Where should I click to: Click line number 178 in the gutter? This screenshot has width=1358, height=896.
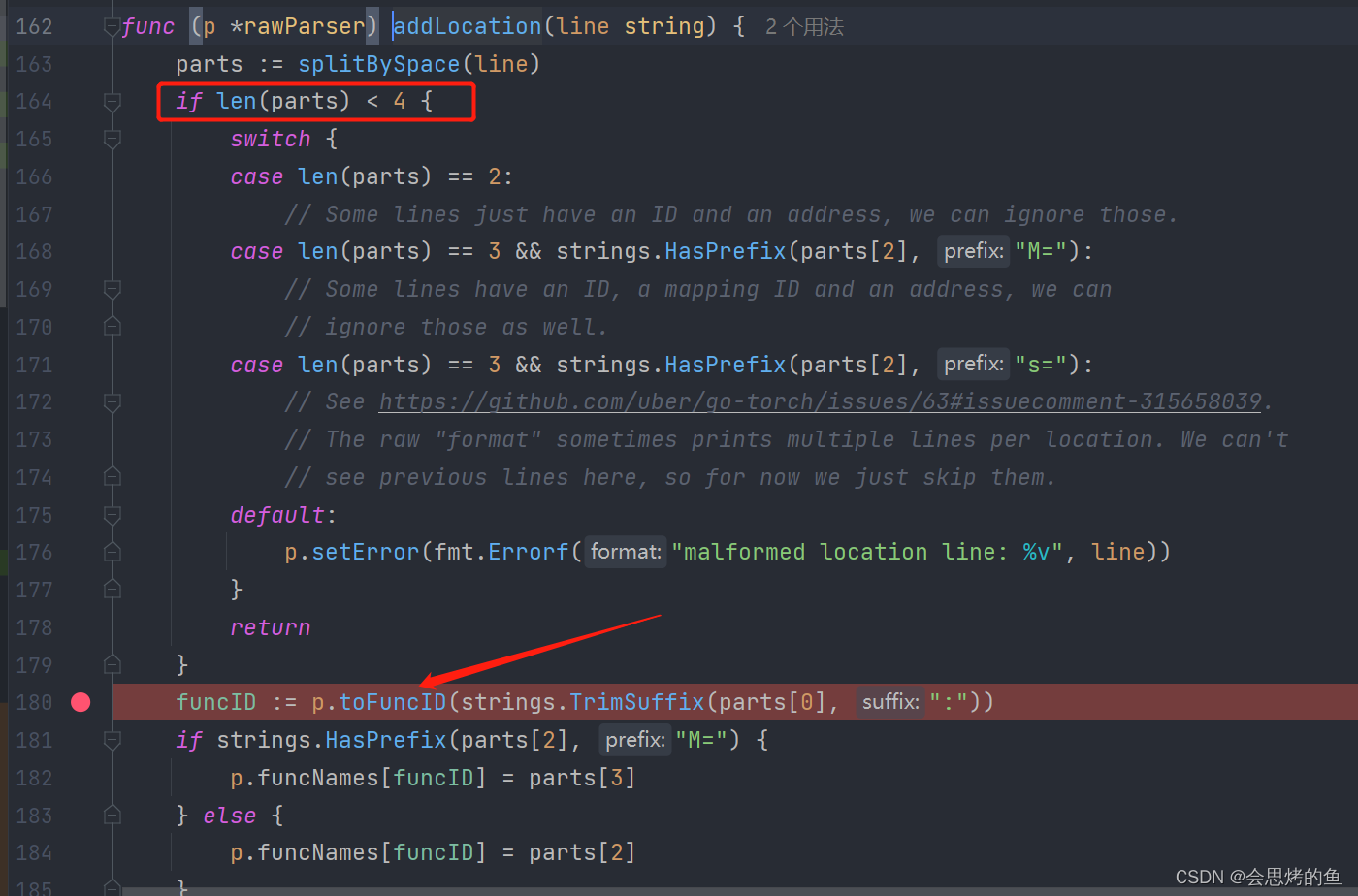[x=34, y=627]
